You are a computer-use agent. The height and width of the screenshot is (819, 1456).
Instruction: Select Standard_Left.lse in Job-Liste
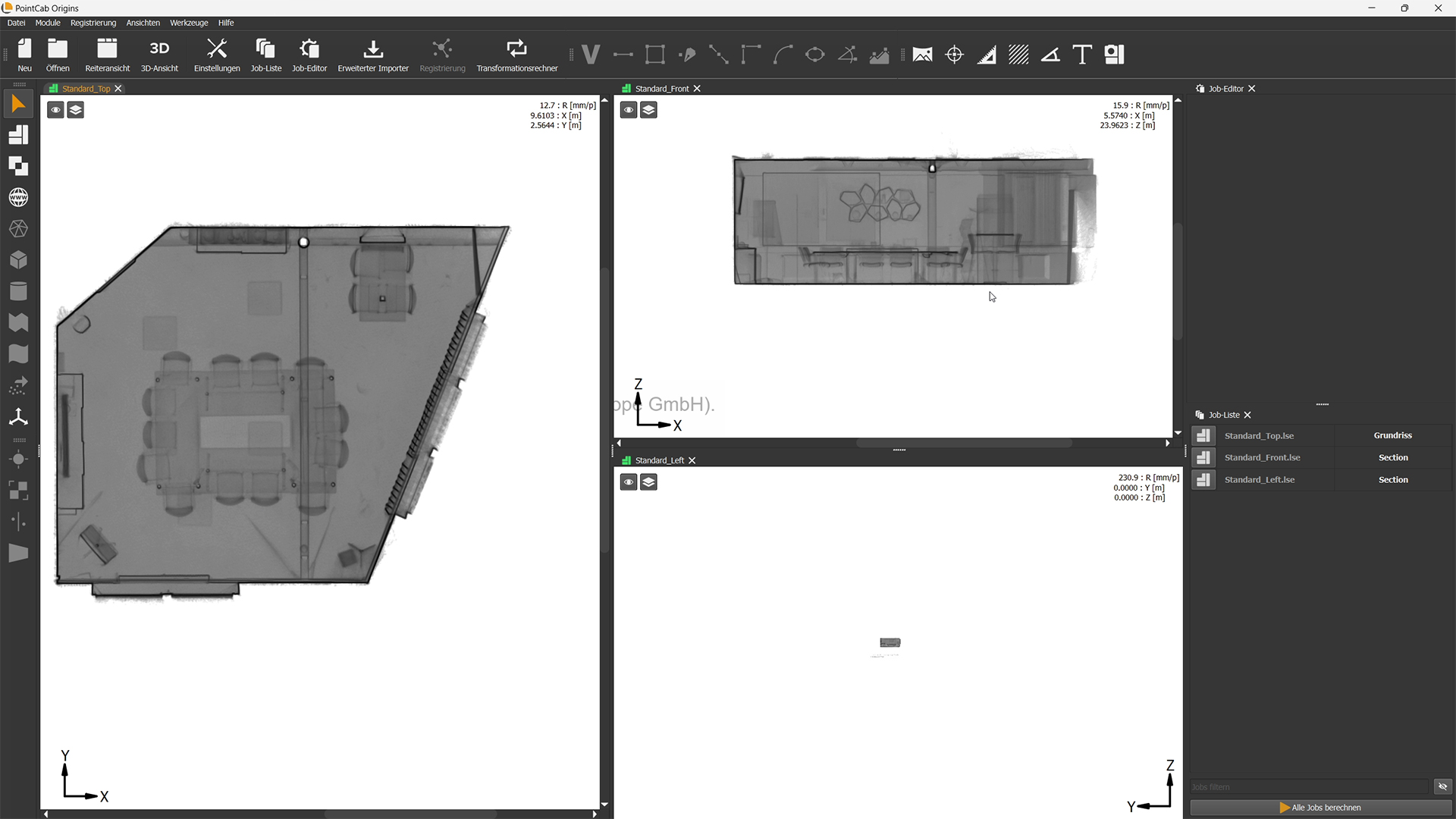tap(1260, 480)
